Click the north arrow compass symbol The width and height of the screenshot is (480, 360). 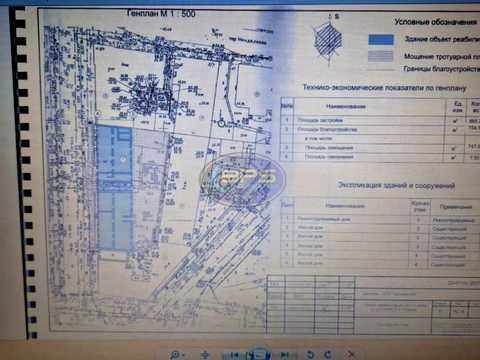[x=329, y=39]
